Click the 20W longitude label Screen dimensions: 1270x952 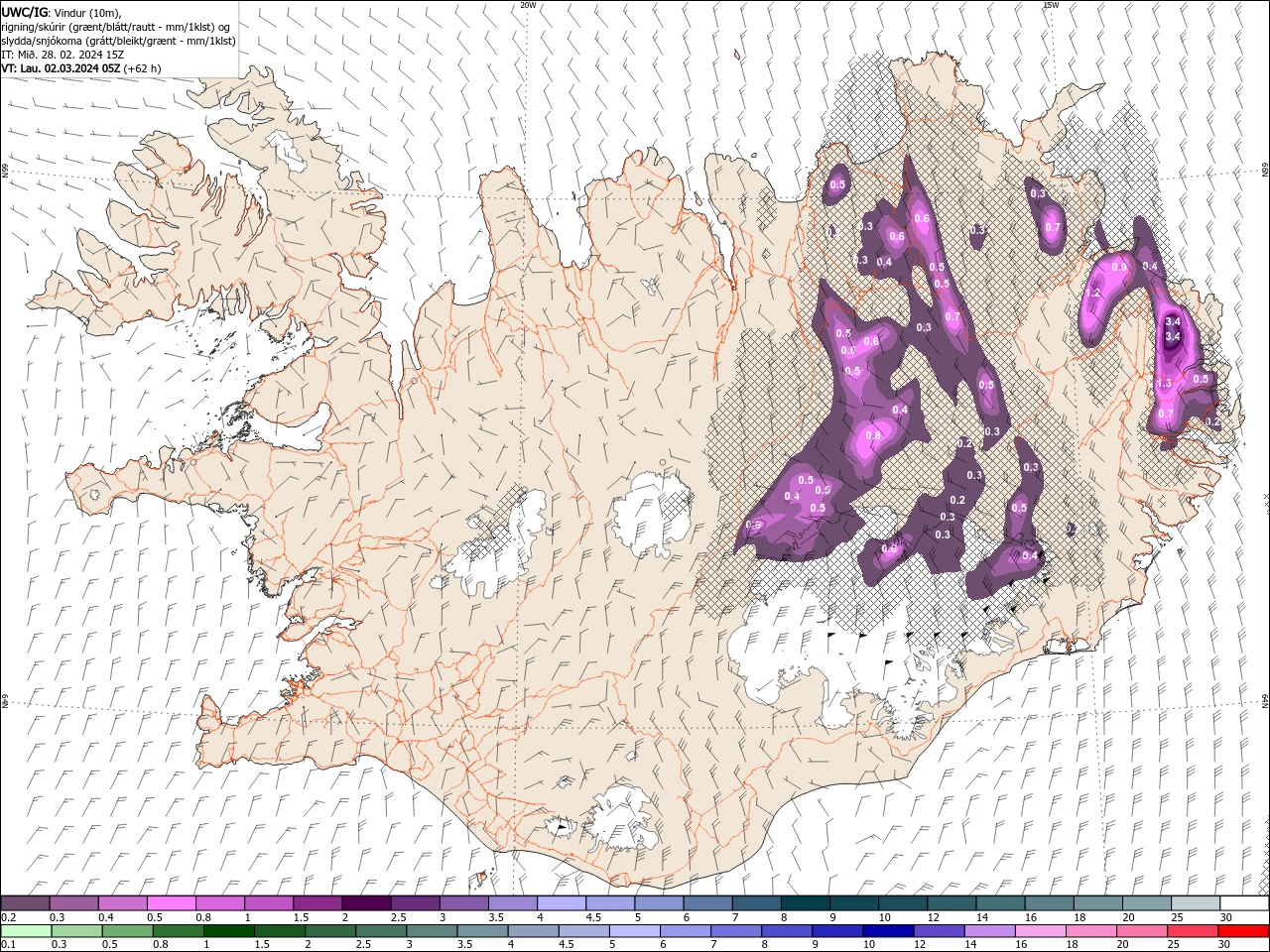coord(528,5)
